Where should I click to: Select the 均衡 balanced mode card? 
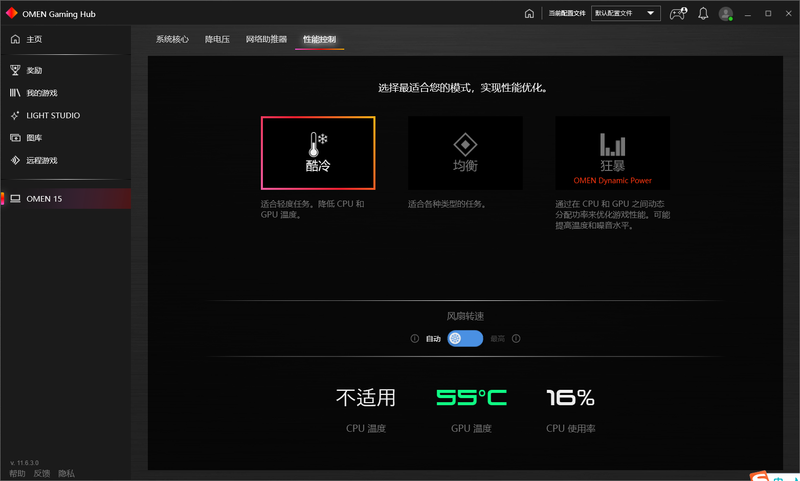(x=465, y=153)
